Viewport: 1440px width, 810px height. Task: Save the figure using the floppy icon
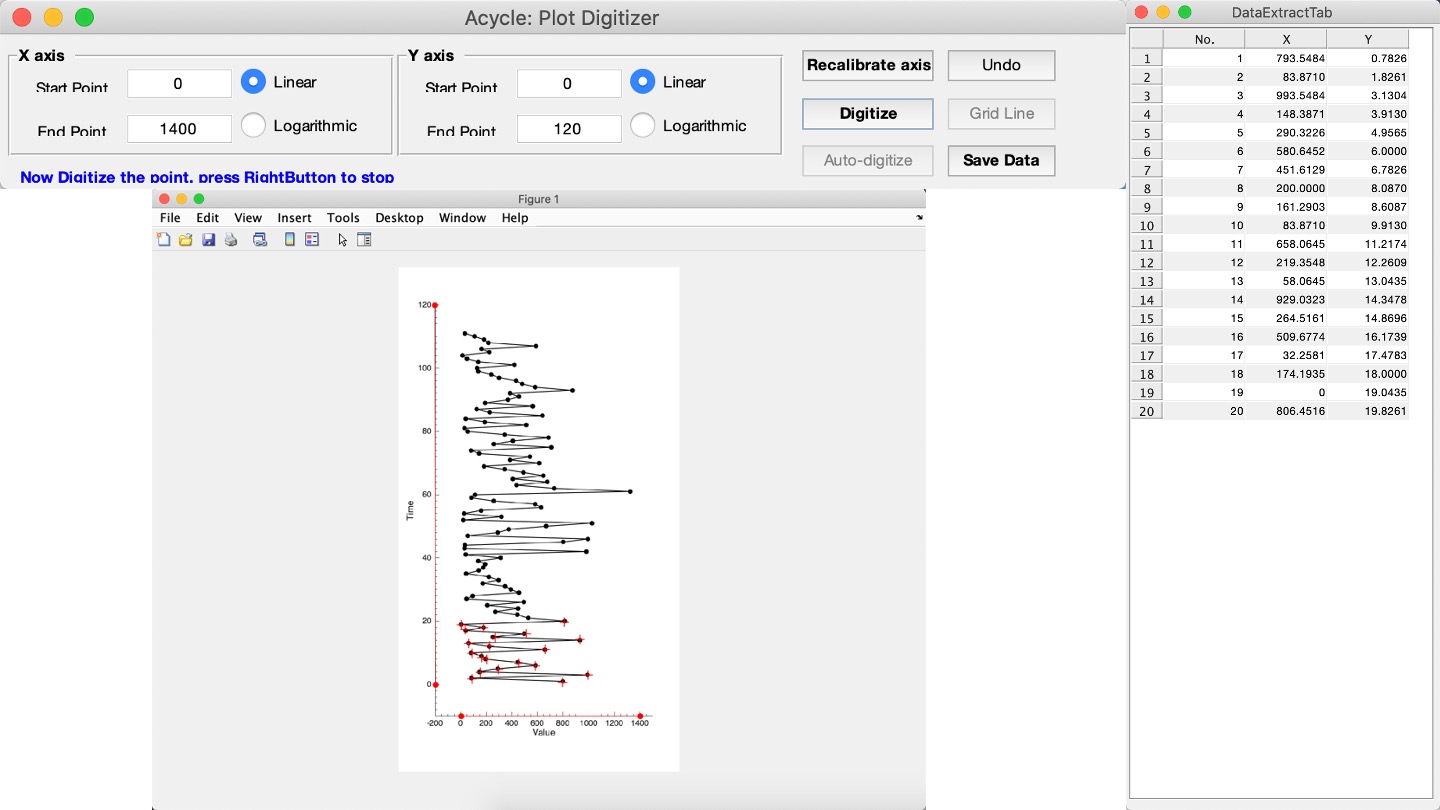click(x=209, y=240)
